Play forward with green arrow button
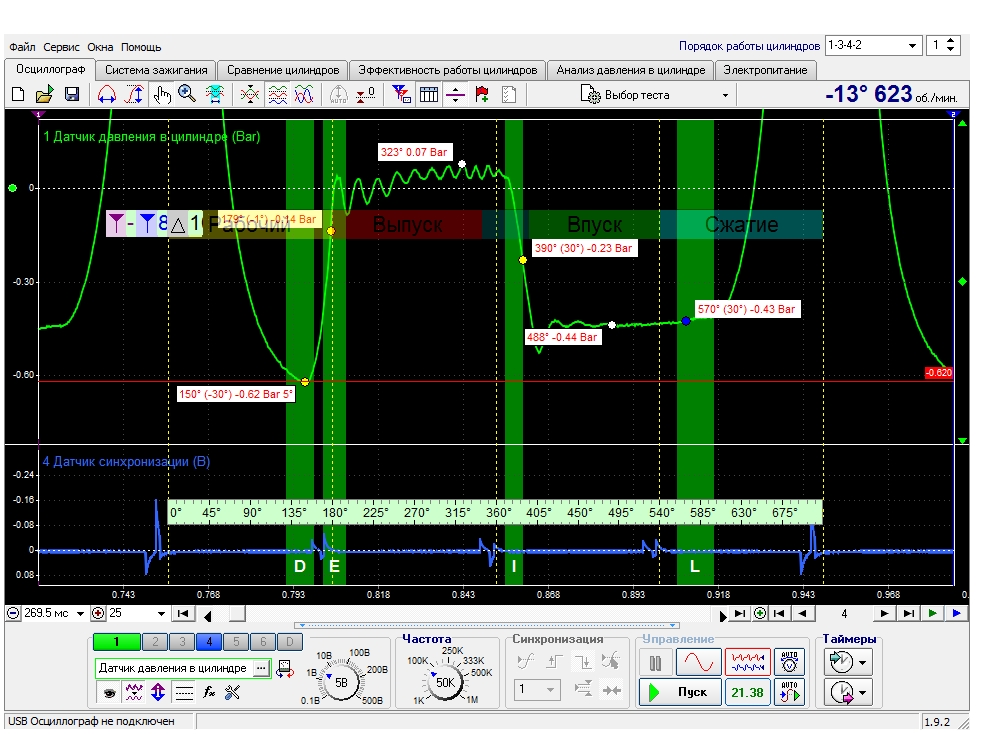This screenshot has width=982, height=734. [x=933, y=614]
